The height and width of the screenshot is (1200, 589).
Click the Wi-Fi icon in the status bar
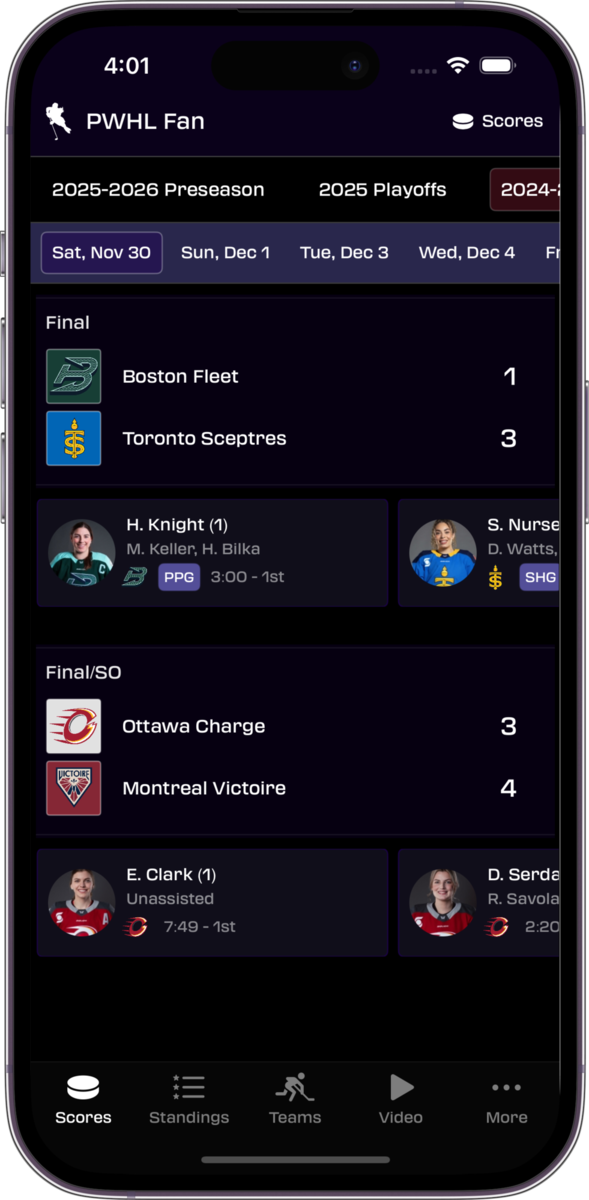457,66
